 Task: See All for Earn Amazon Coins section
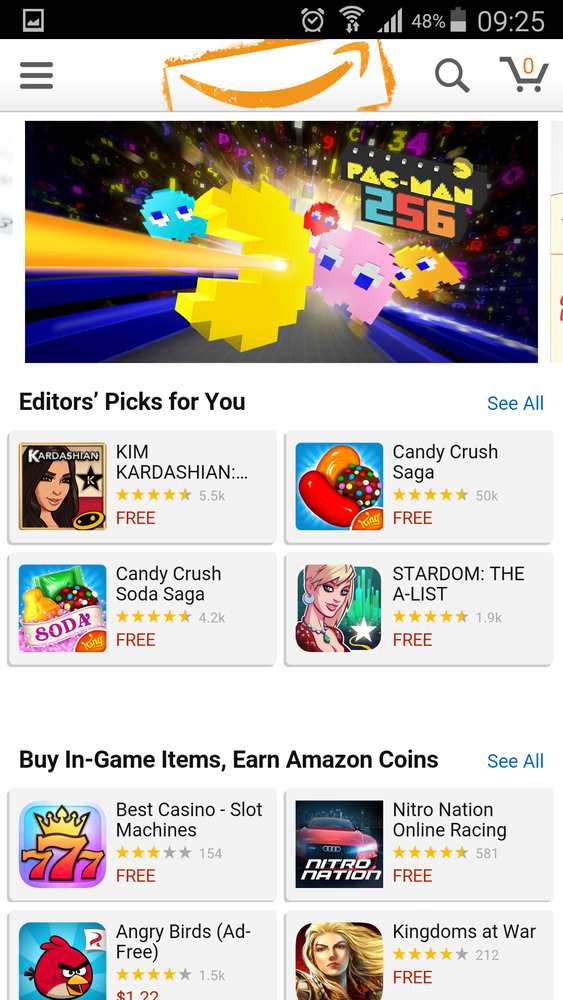[x=515, y=761]
